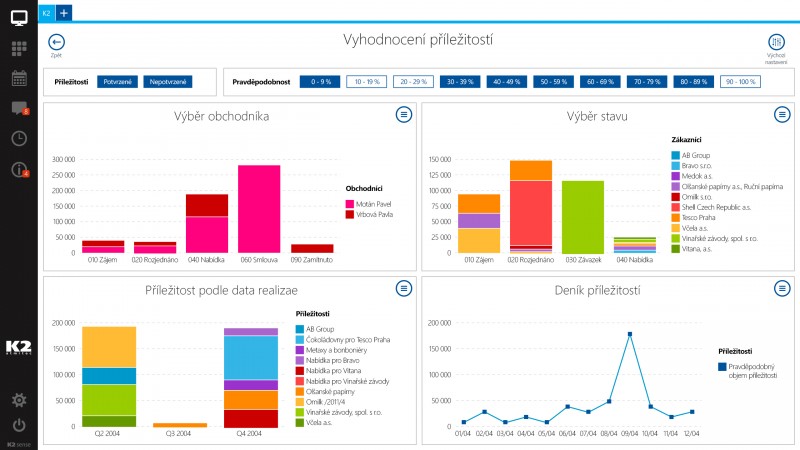Open the clock history icon in sidebar

(x=19, y=138)
